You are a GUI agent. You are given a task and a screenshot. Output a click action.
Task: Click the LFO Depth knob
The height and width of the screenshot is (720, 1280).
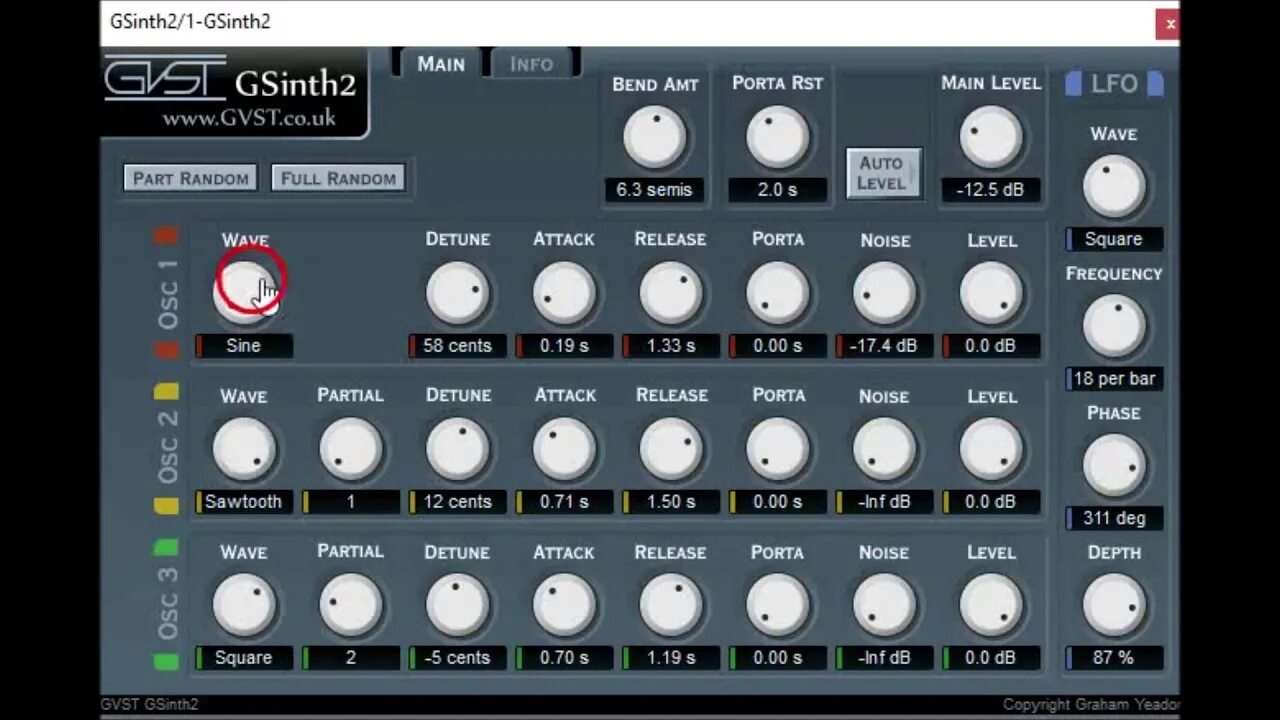point(1113,606)
